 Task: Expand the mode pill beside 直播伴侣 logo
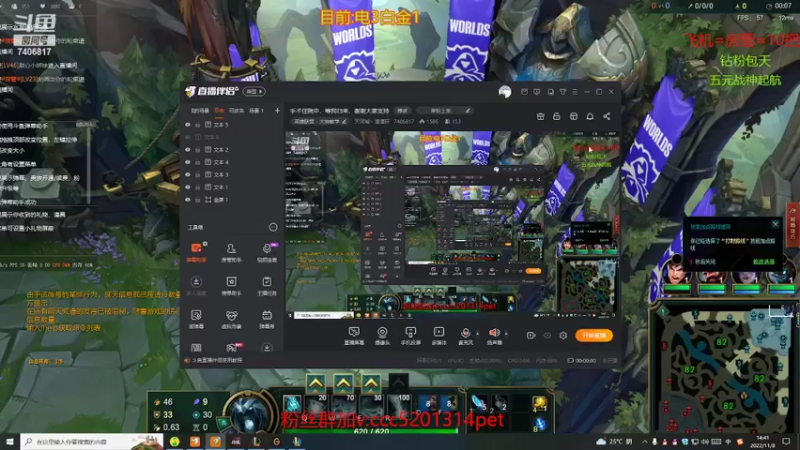(x=254, y=91)
